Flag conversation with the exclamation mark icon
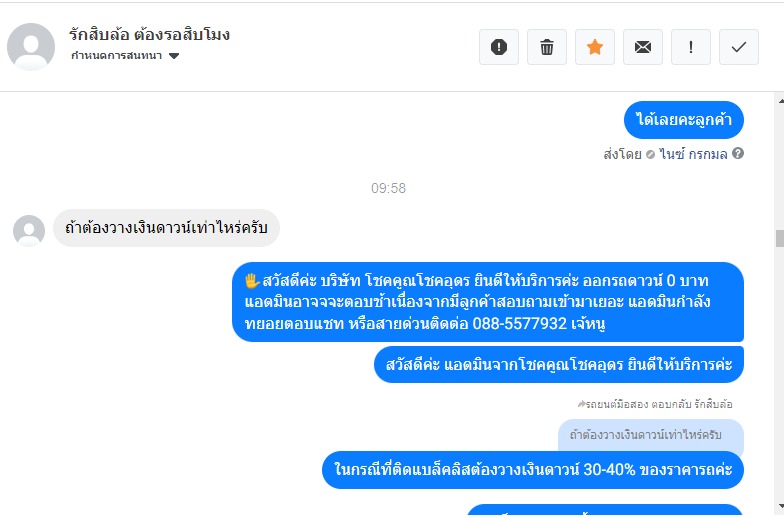784x518 pixels. (690, 47)
